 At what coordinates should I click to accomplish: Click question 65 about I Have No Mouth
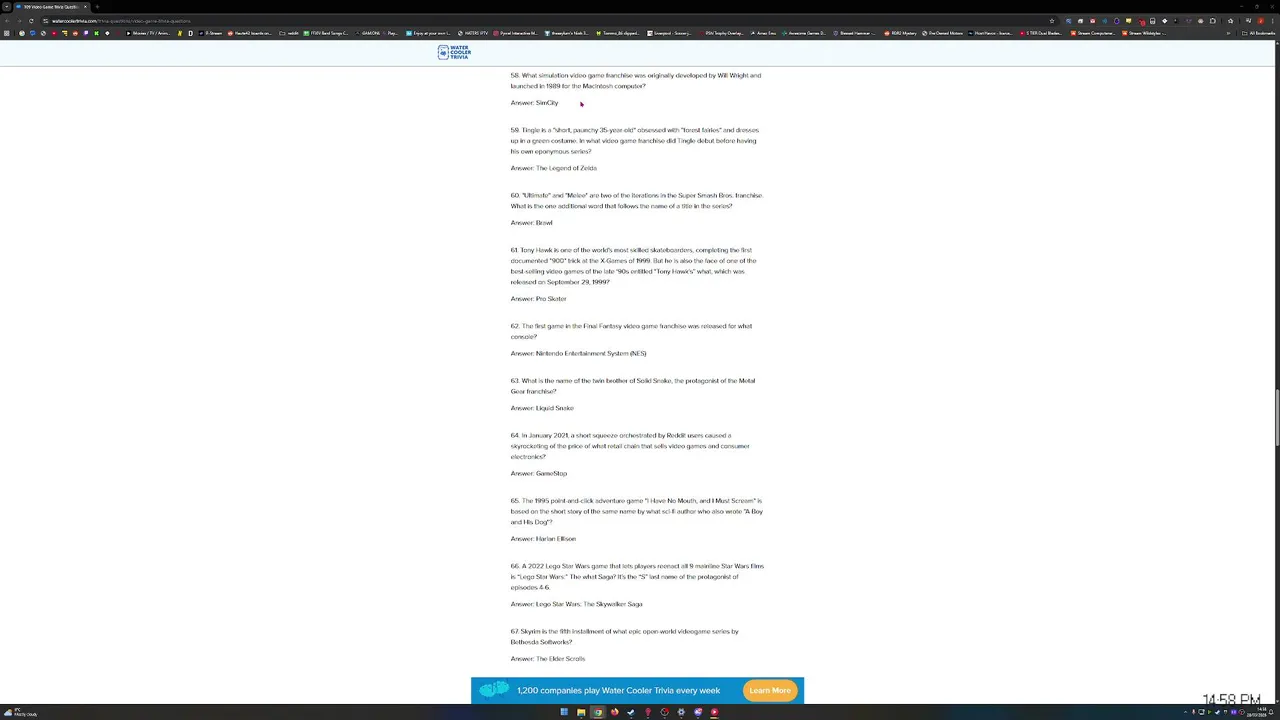click(x=636, y=511)
